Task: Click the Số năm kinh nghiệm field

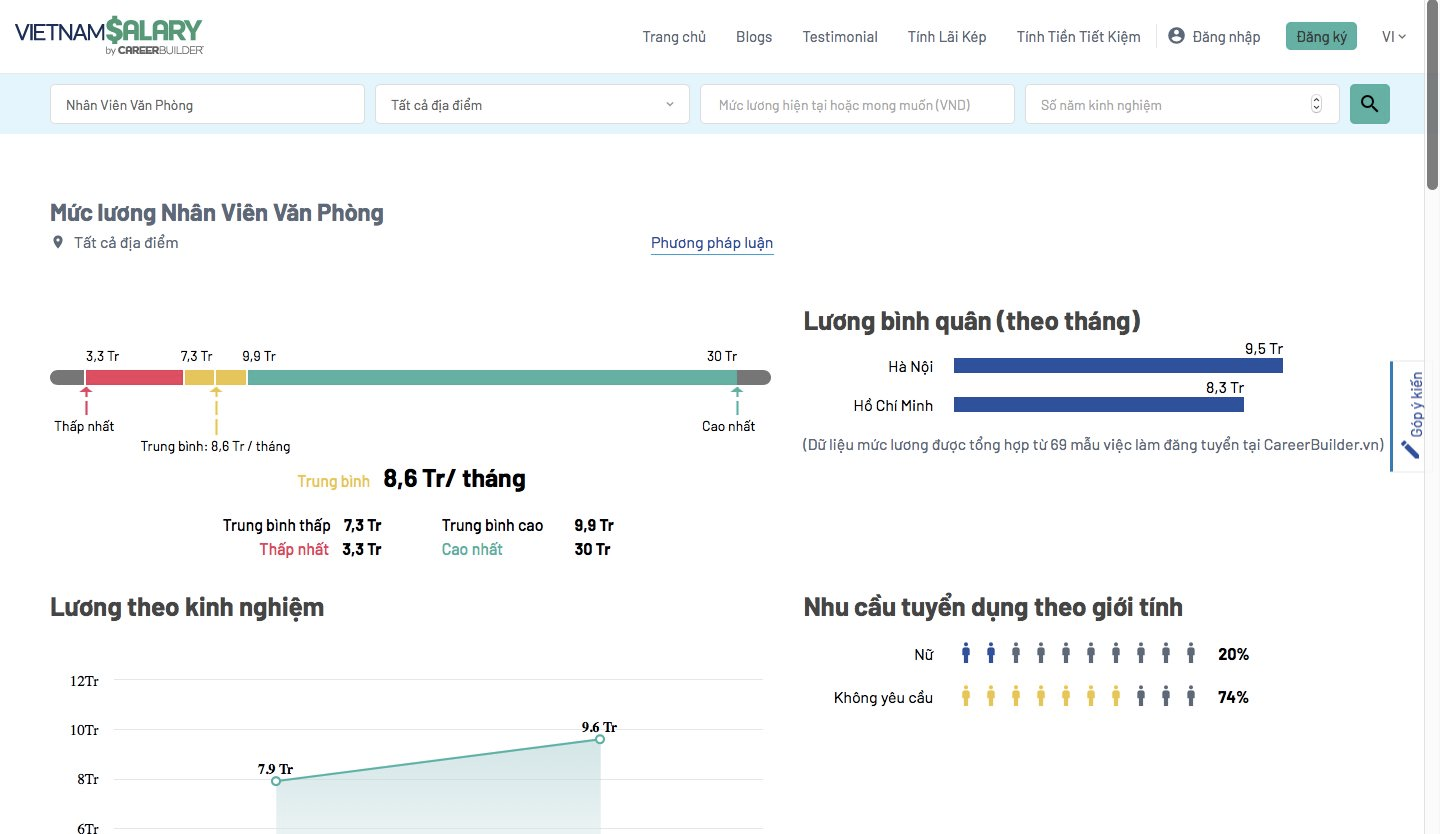Action: point(1182,104)
